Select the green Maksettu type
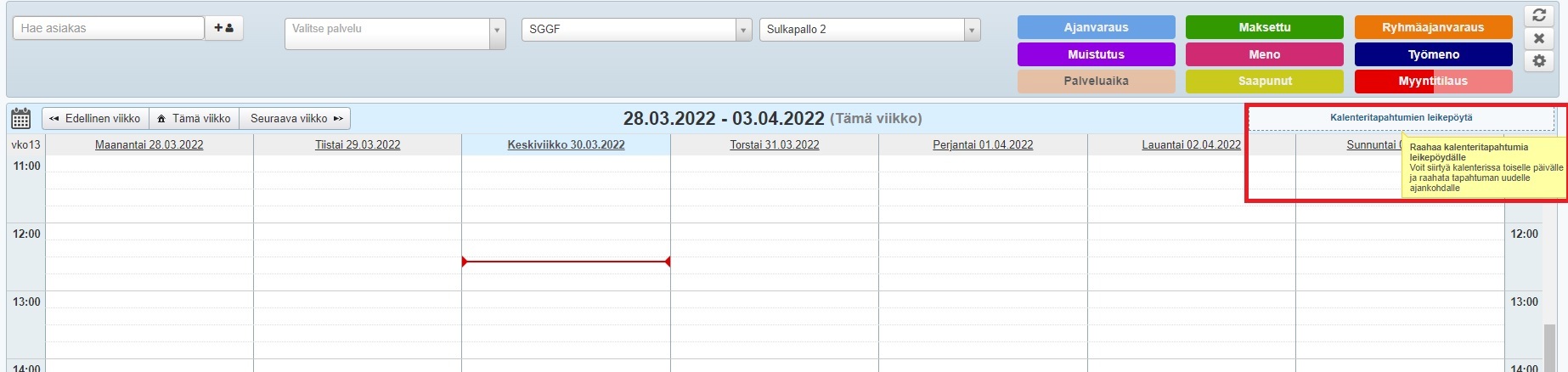The image size is (1568, 372). pos(1264,27)
